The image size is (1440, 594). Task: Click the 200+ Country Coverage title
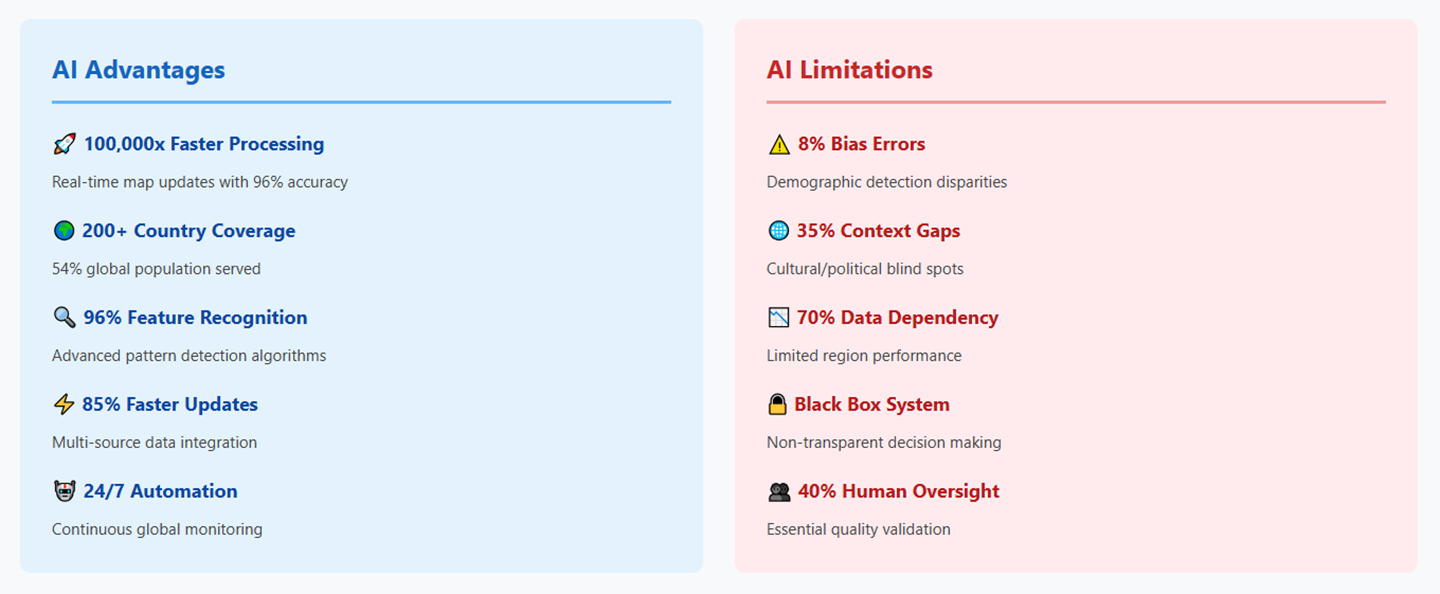pos(189,231)
